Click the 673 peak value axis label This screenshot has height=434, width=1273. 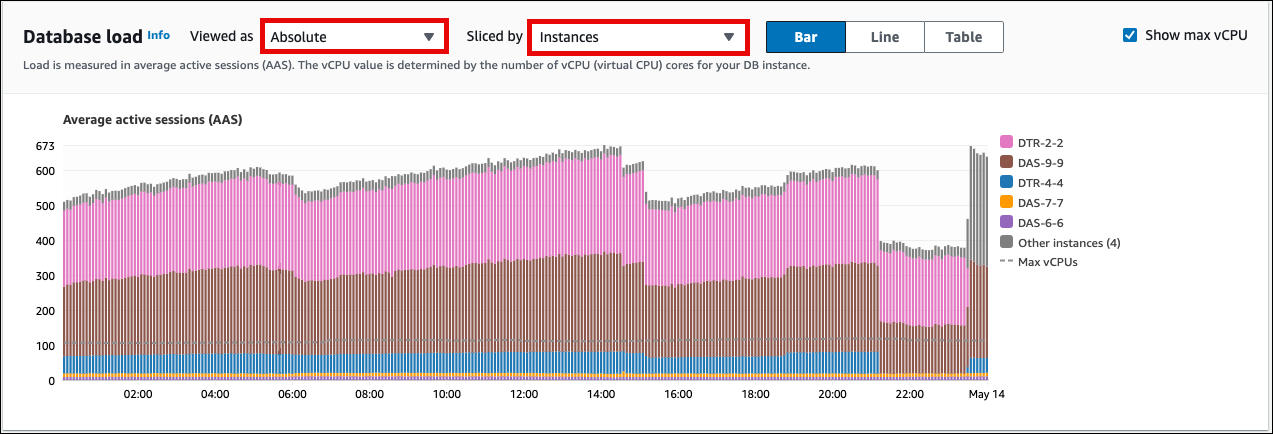(44, 146)
